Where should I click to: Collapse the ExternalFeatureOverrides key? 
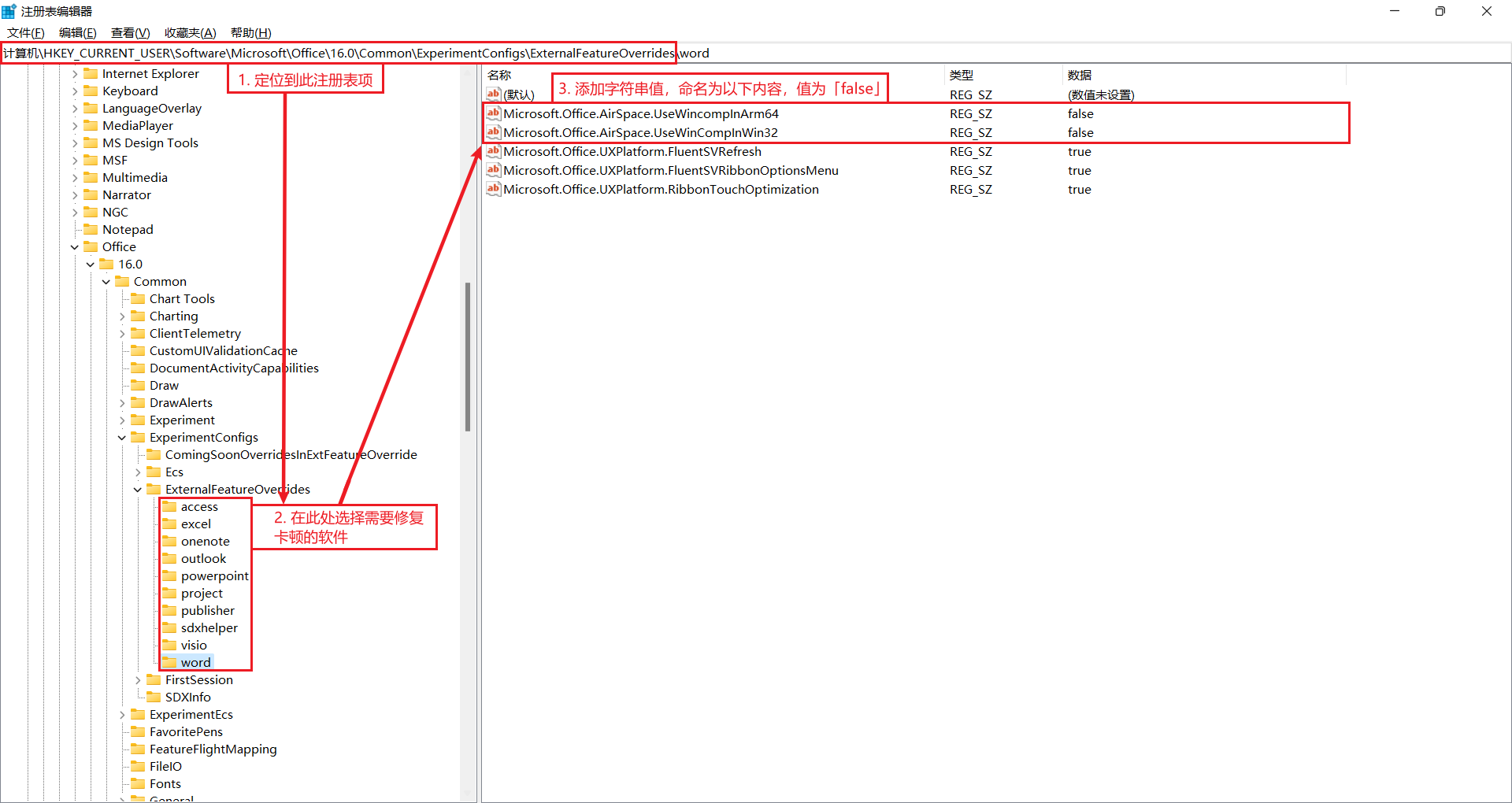click(x=138, y=490)
